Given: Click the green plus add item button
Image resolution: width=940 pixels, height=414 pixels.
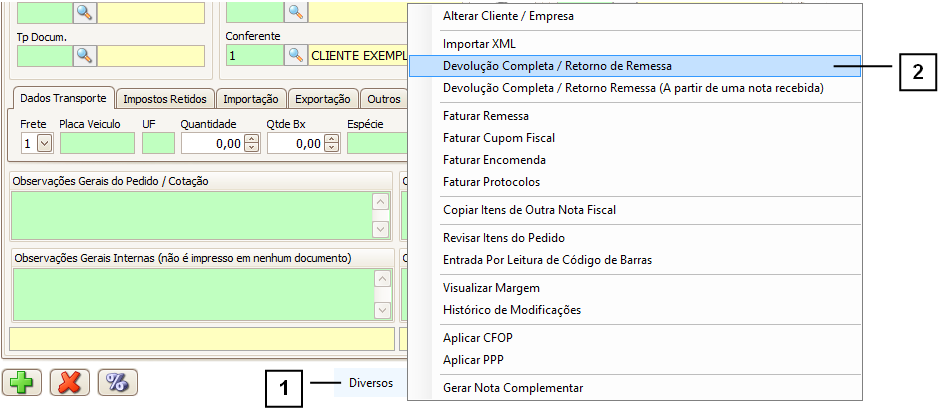Looking at the screenshot, I should [20, 383].
